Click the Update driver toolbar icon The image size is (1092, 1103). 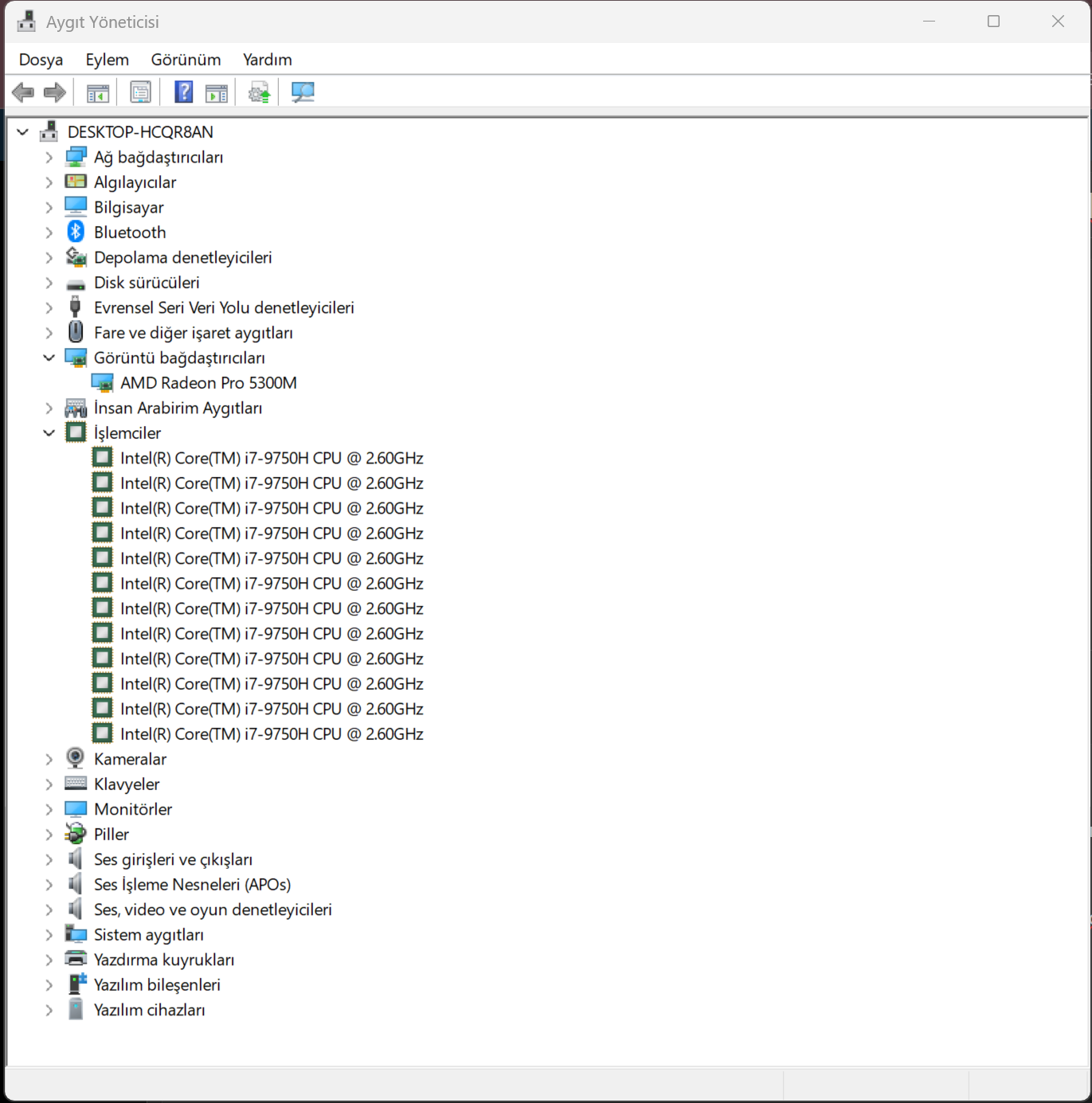[x=259, y=92]
